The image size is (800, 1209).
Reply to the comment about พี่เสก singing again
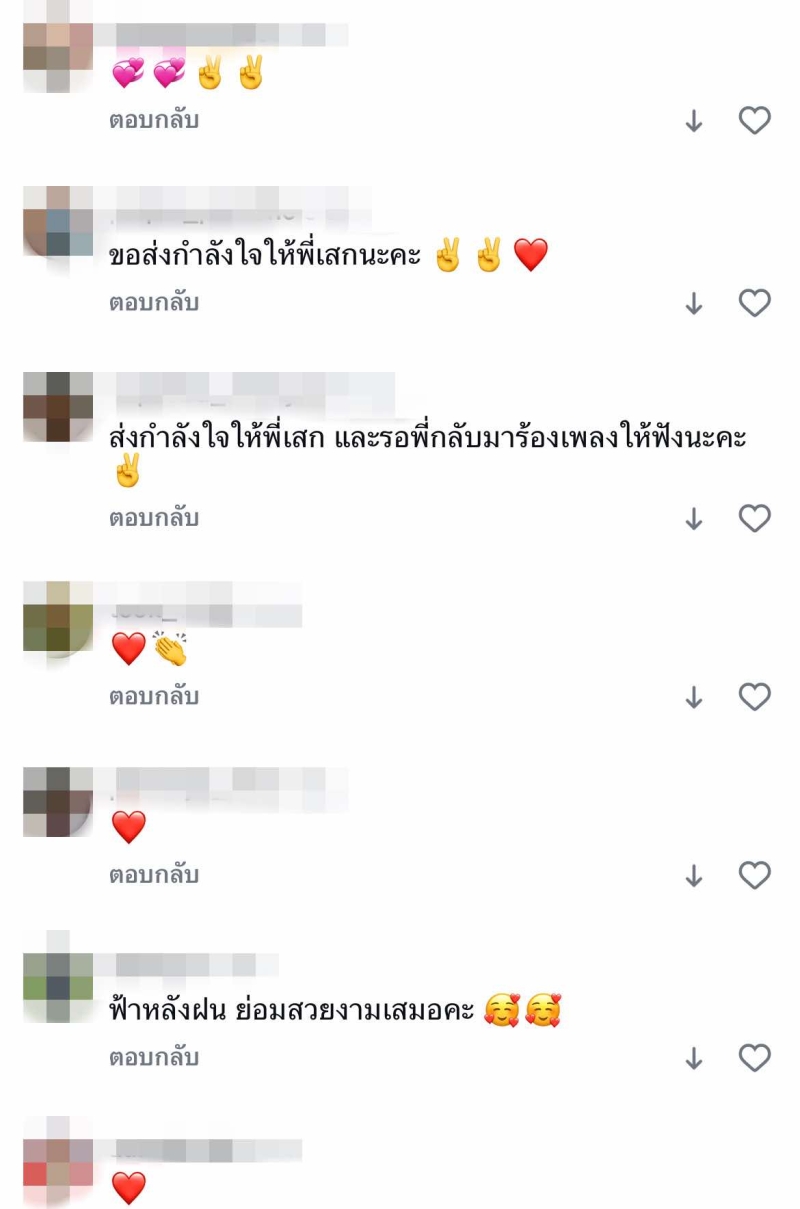point(154,518)
